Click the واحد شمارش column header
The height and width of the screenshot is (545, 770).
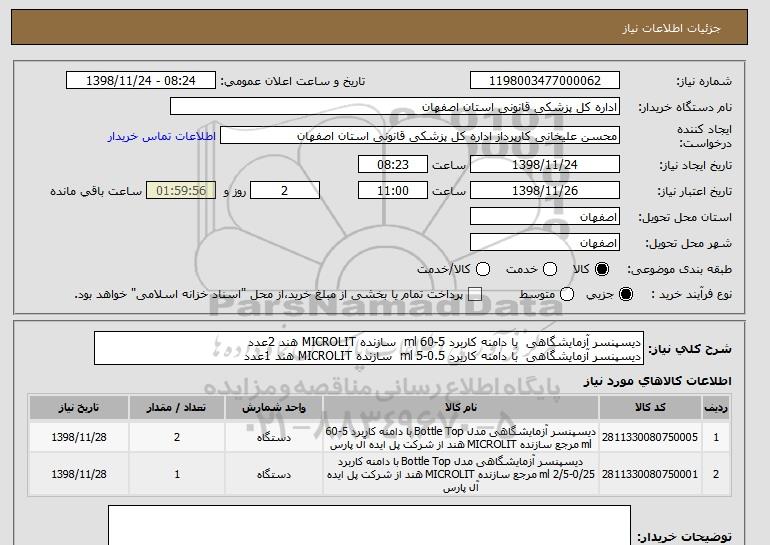click(x=274, y=408)
